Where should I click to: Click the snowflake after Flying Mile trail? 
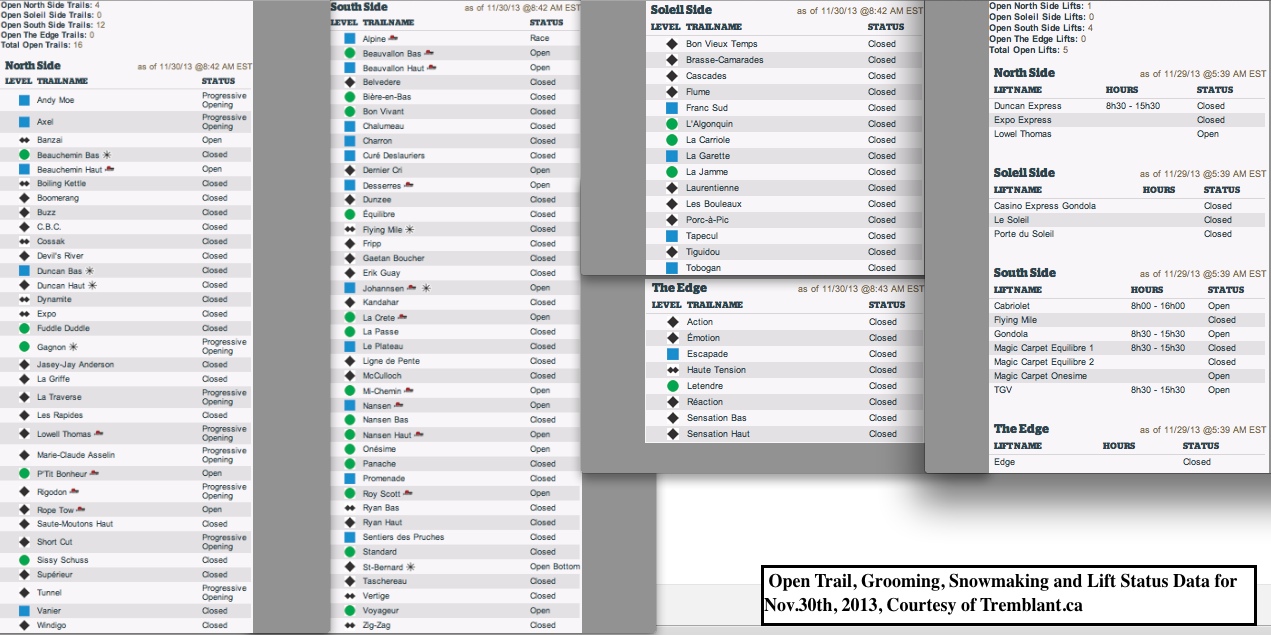pos(408,229)
